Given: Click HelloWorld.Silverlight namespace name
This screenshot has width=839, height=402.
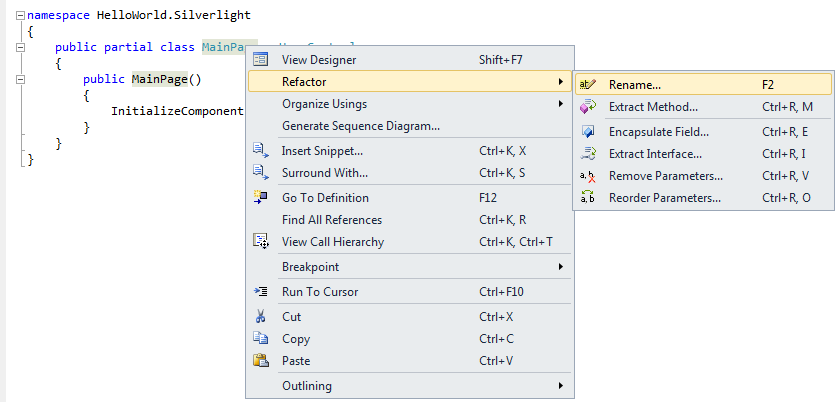Looking at the screenshot, I should 174,15.
